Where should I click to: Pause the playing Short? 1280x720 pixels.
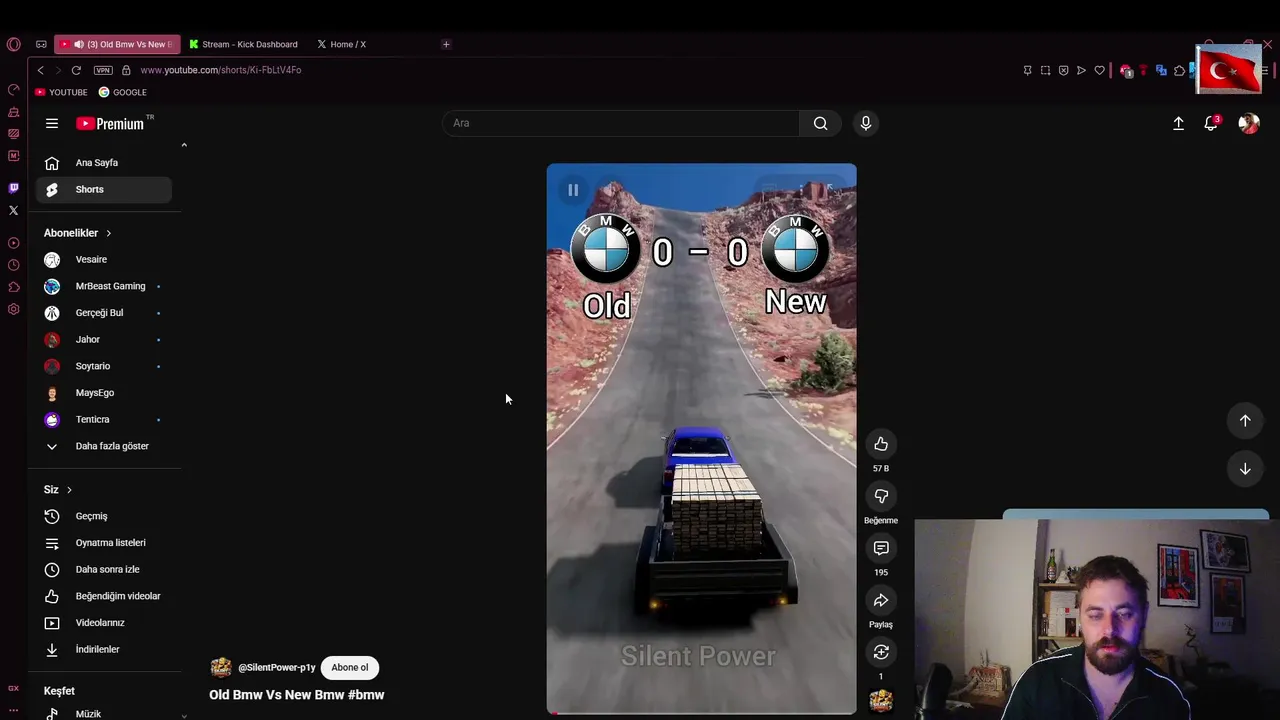coord(573,190)
